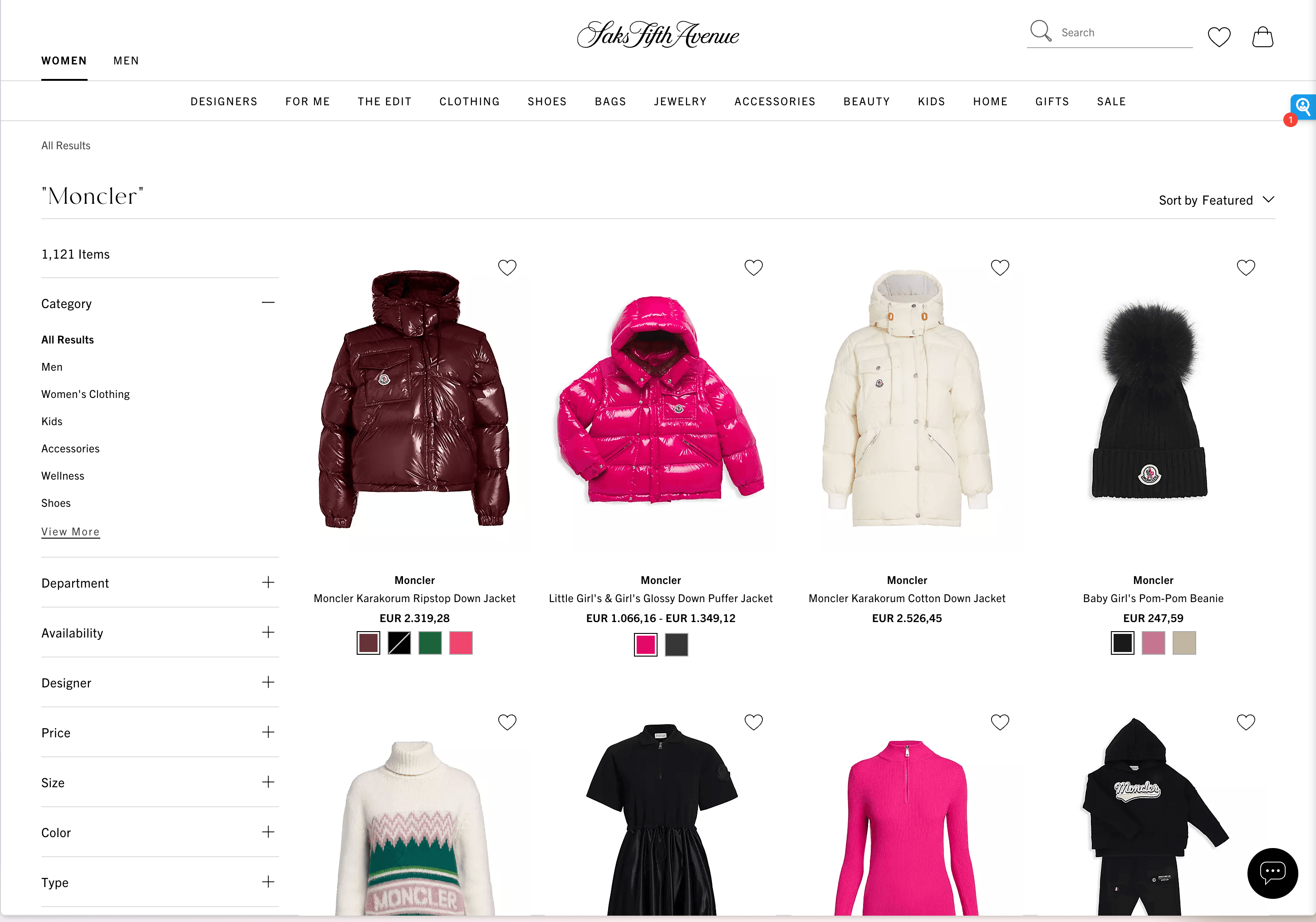Favorite the Glossy Down Puffer Jacket heart

[x=753, y=268]
